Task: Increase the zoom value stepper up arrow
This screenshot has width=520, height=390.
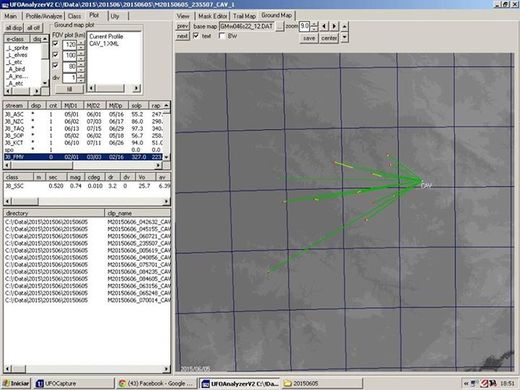Action: [313, 24]
